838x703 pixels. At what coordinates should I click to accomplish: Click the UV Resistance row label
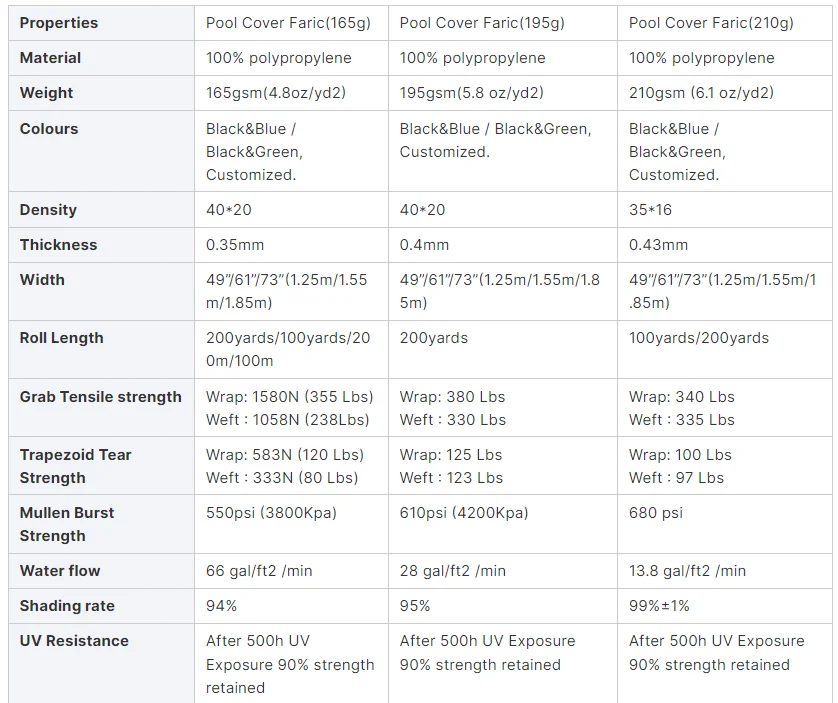(x=74, y=641)
